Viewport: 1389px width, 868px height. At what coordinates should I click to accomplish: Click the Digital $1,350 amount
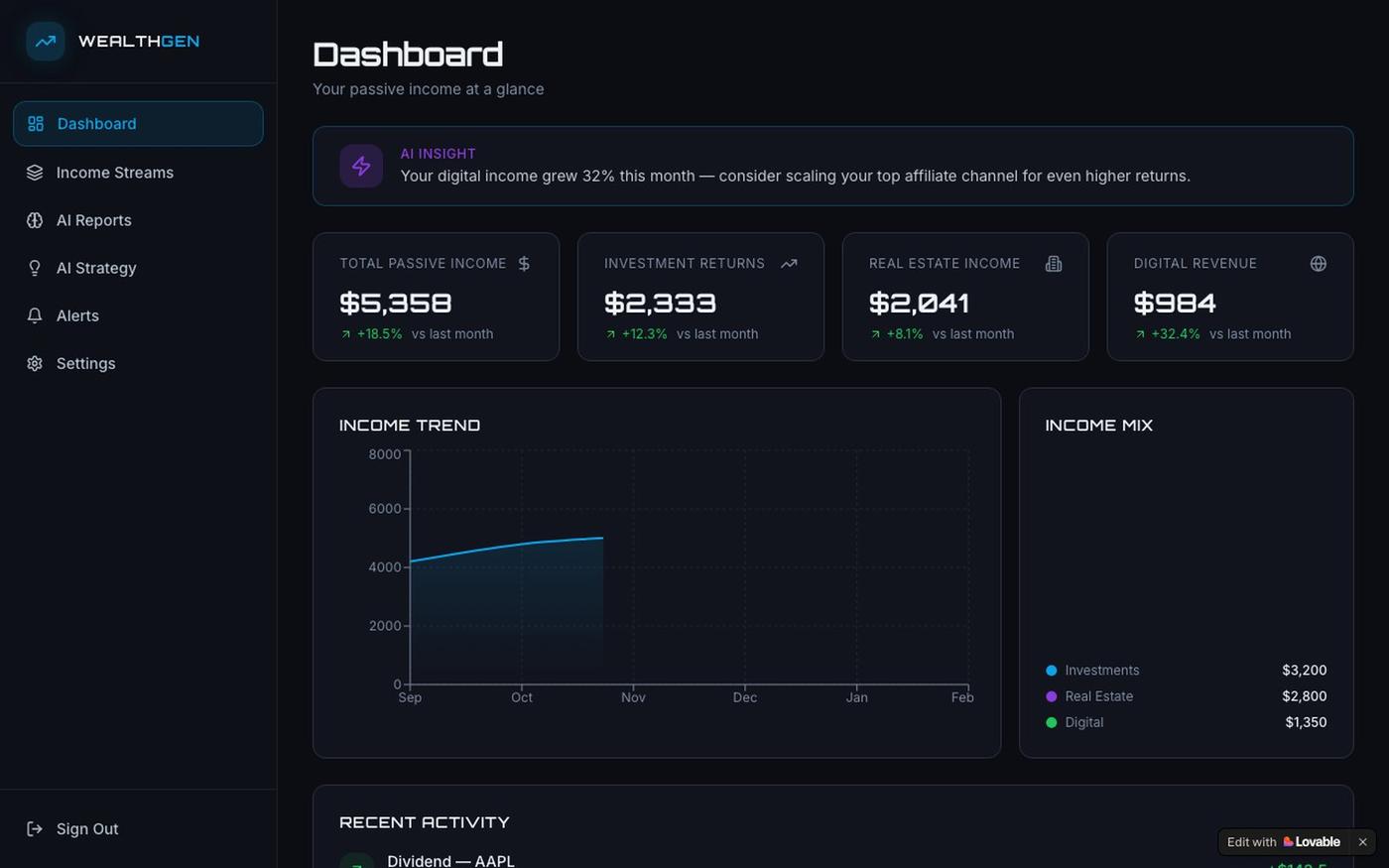click(1306, 722)
